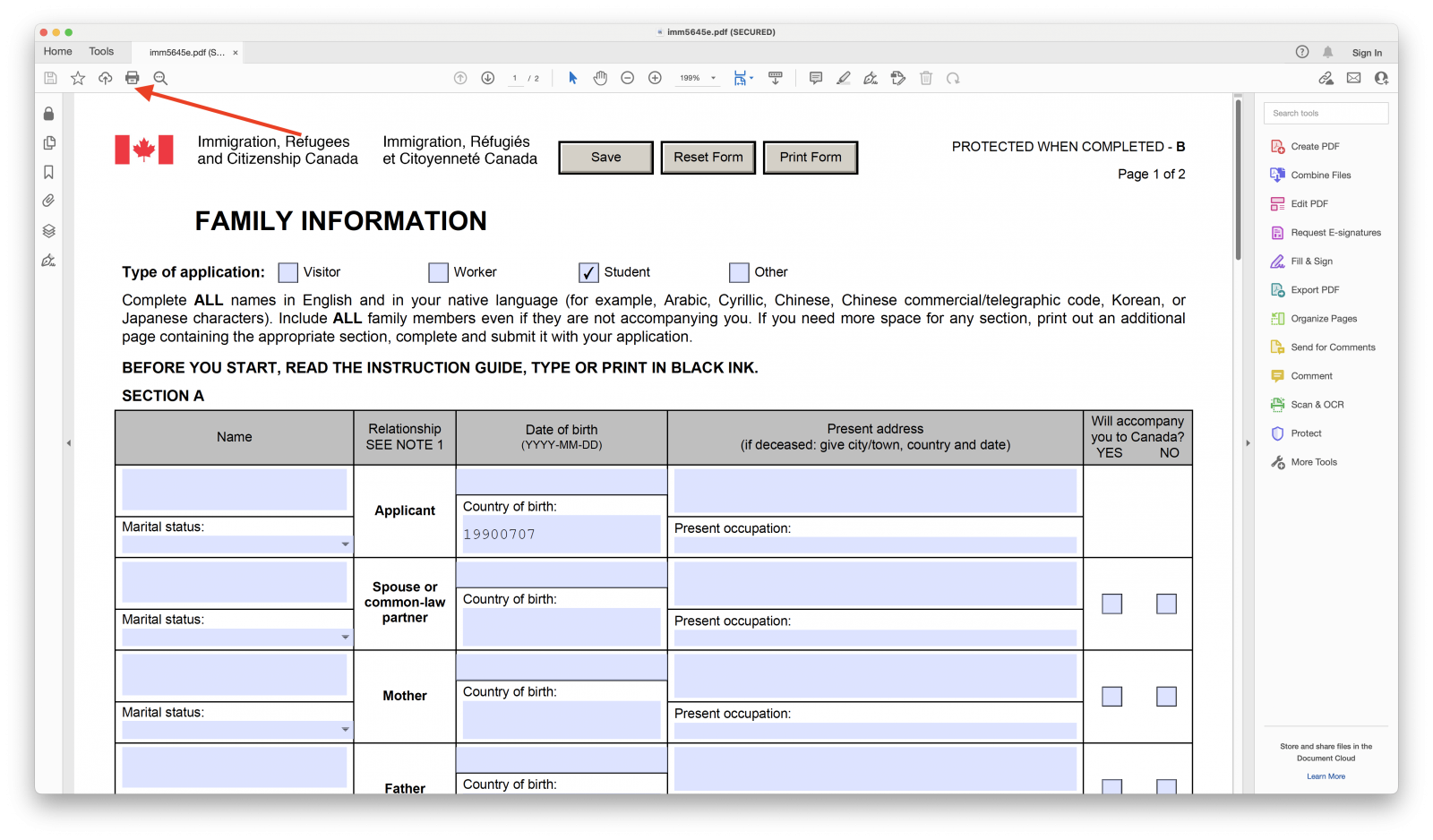Click the Search tools input field
This screenshot has width=1433, height=840.
1326,114
